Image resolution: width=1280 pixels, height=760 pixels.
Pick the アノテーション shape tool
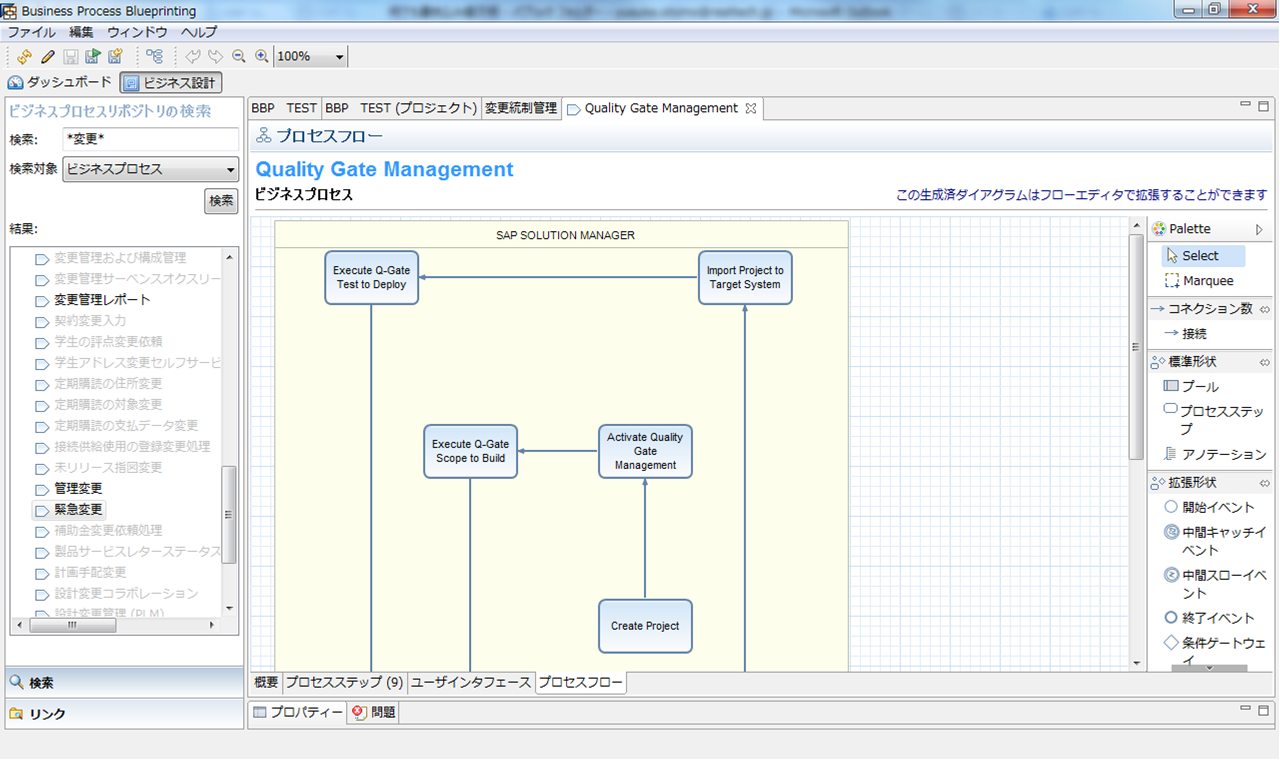tap(1215, 455)
